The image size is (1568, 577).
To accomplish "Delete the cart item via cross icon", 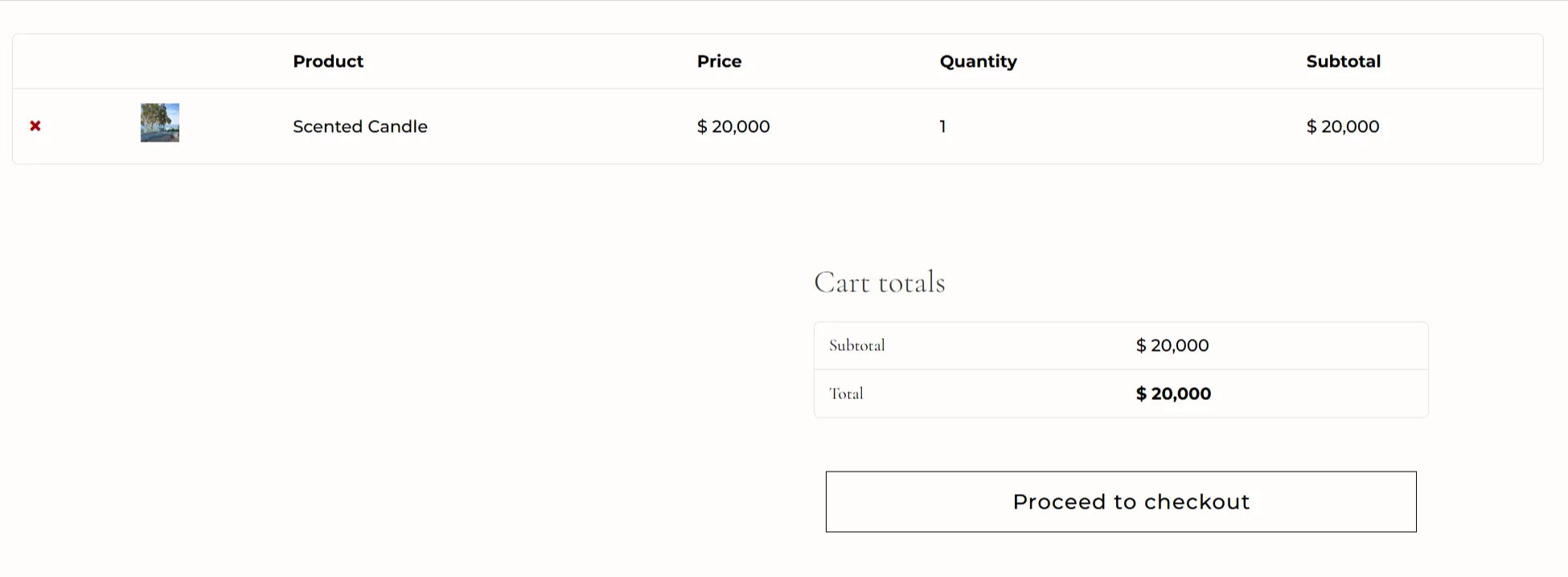I will (35, 126).
